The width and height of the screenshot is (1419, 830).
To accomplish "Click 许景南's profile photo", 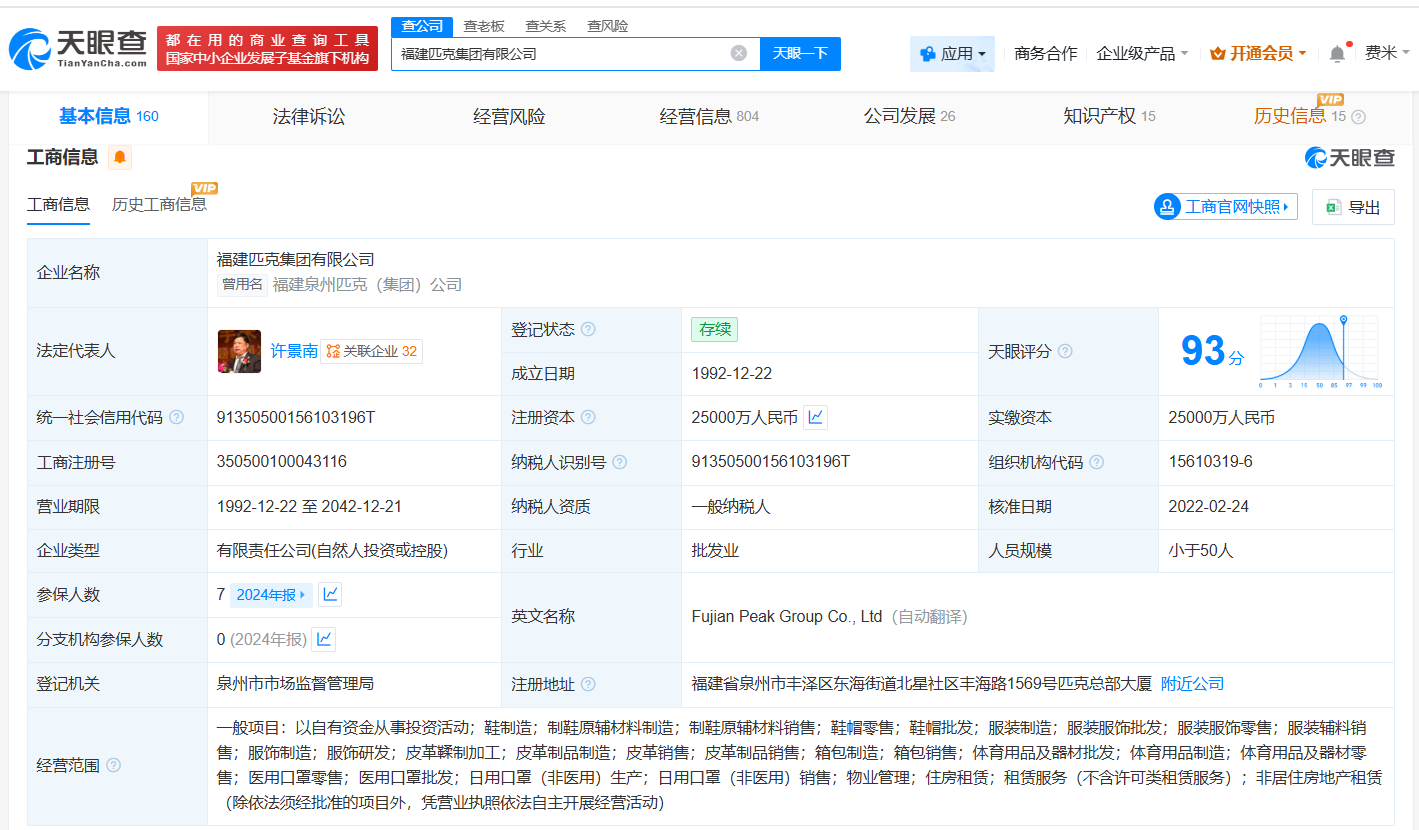I will pos(239,351).
